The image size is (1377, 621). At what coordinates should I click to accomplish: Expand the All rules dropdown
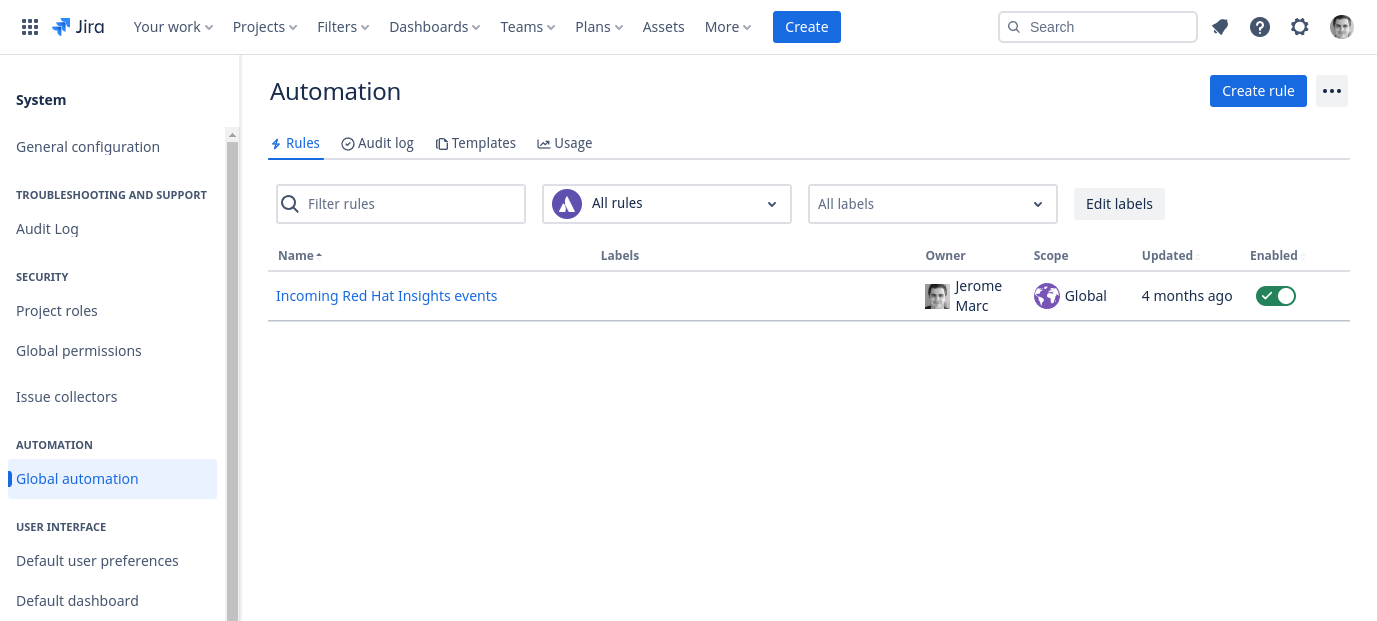tap(667, 204)
